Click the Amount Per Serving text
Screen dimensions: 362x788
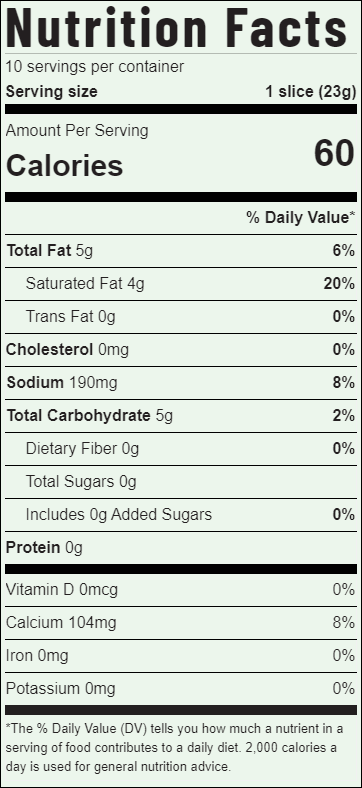pyautogui.click(x=77, y=131)
